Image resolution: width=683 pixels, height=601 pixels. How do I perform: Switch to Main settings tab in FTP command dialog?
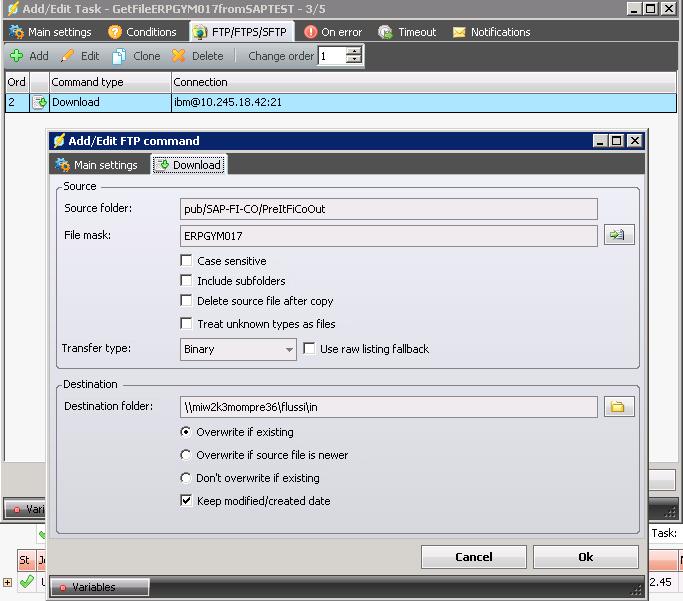click(97, 165)
